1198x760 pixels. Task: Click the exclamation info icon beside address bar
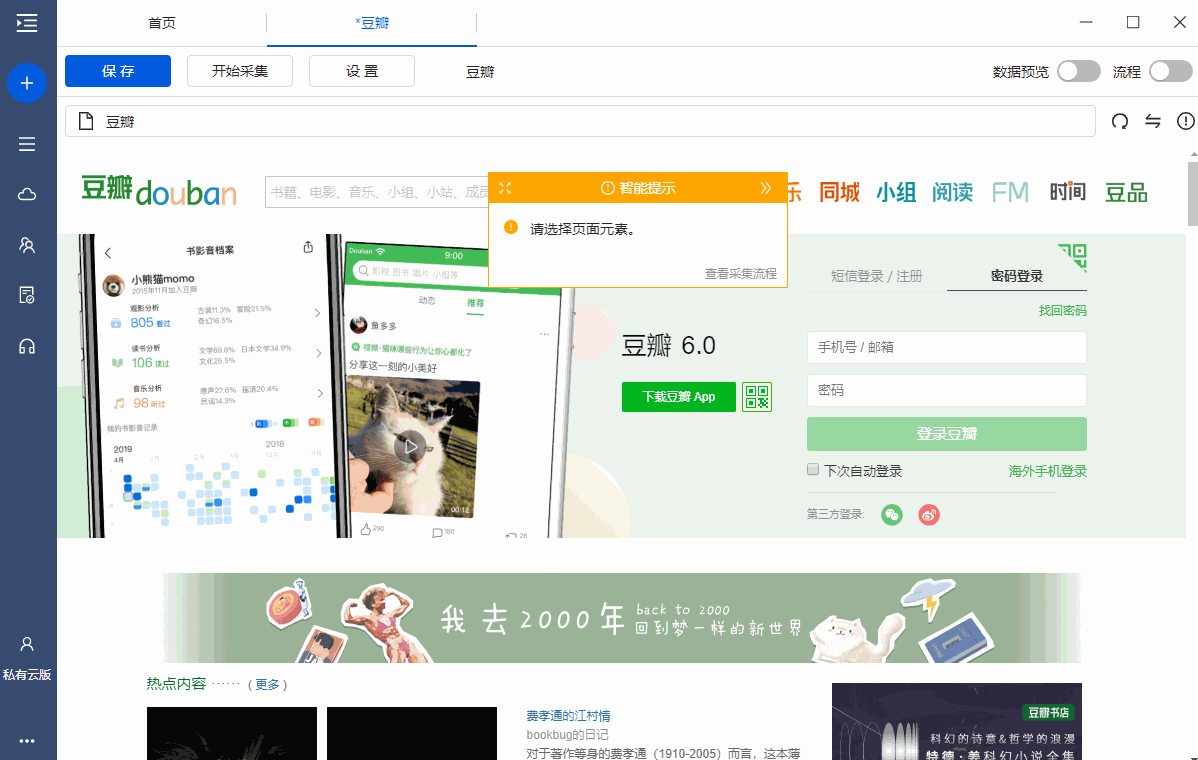pyautogui.click(x=1186, y=121)
